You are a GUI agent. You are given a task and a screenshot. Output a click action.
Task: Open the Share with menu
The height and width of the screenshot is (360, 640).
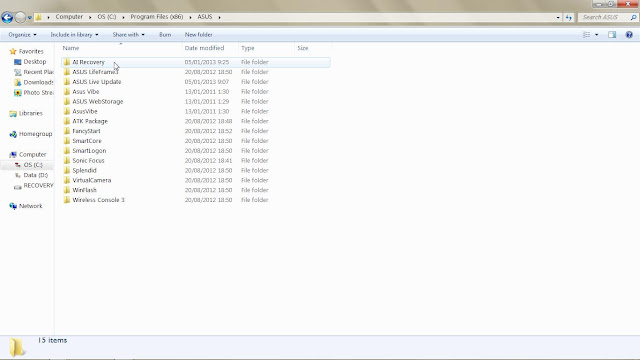[x=129, y=35]
